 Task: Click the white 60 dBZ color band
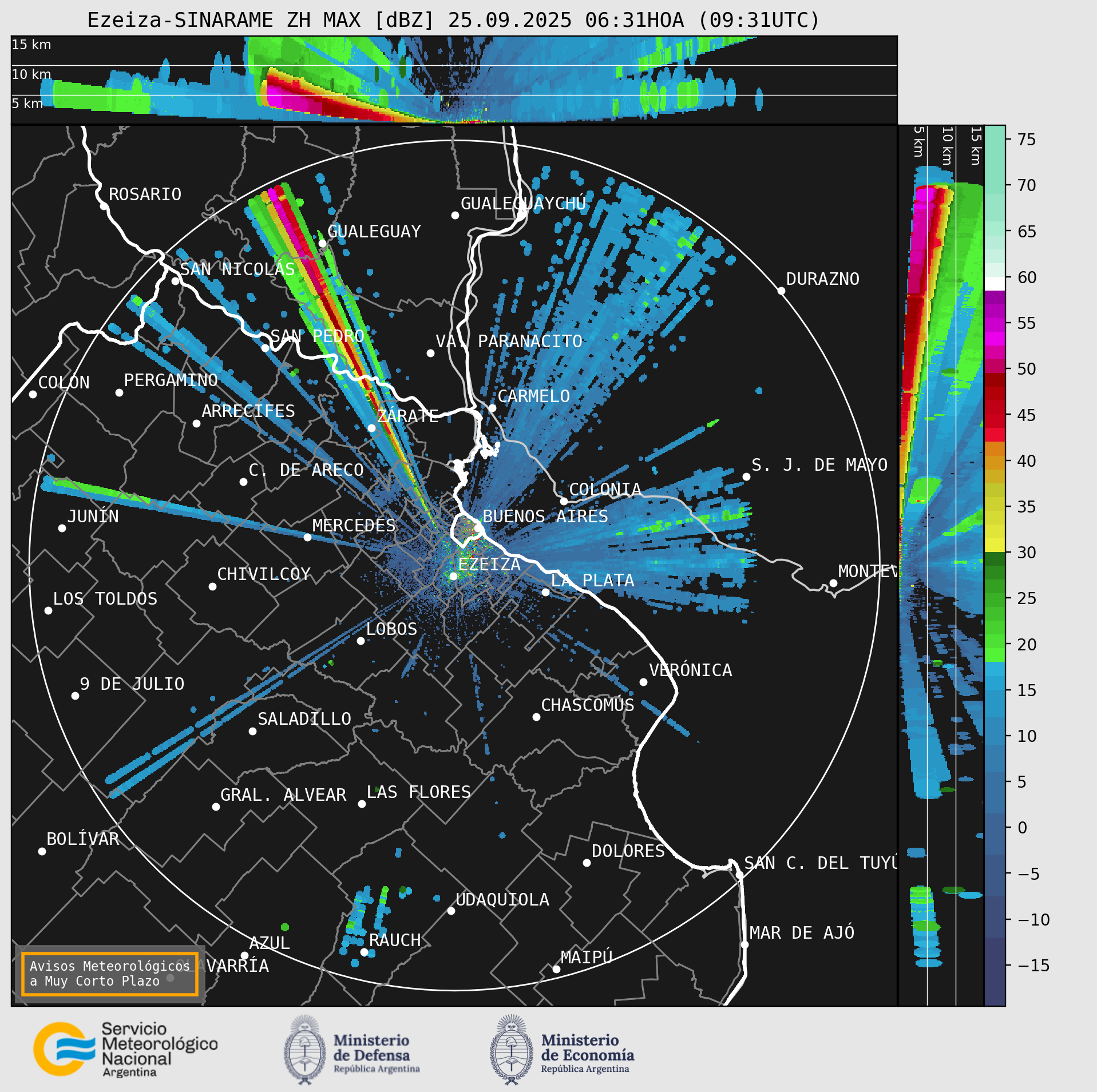coord(995,284)
